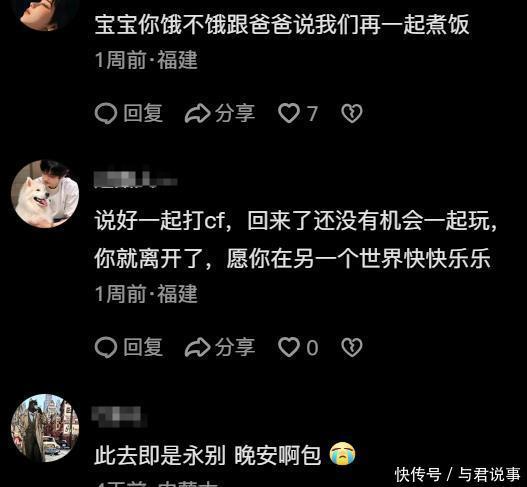Tap broken heart on cf comment

352,347
